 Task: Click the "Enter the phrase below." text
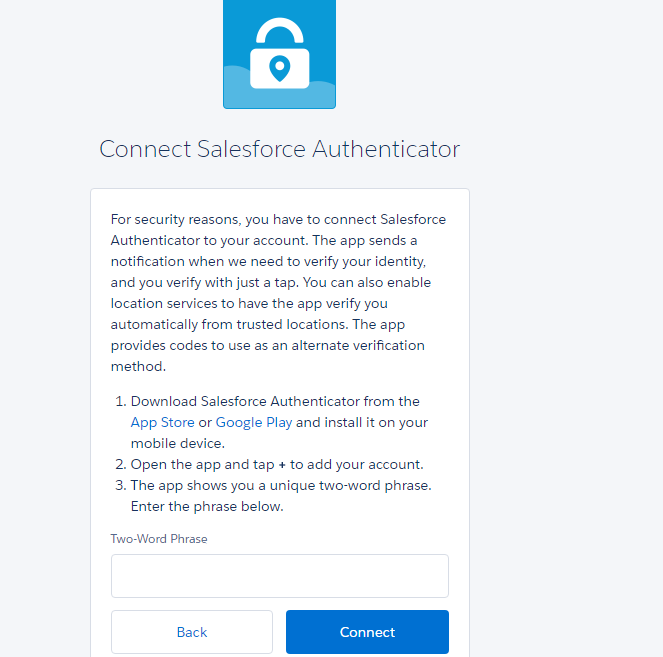coord(207,506)
